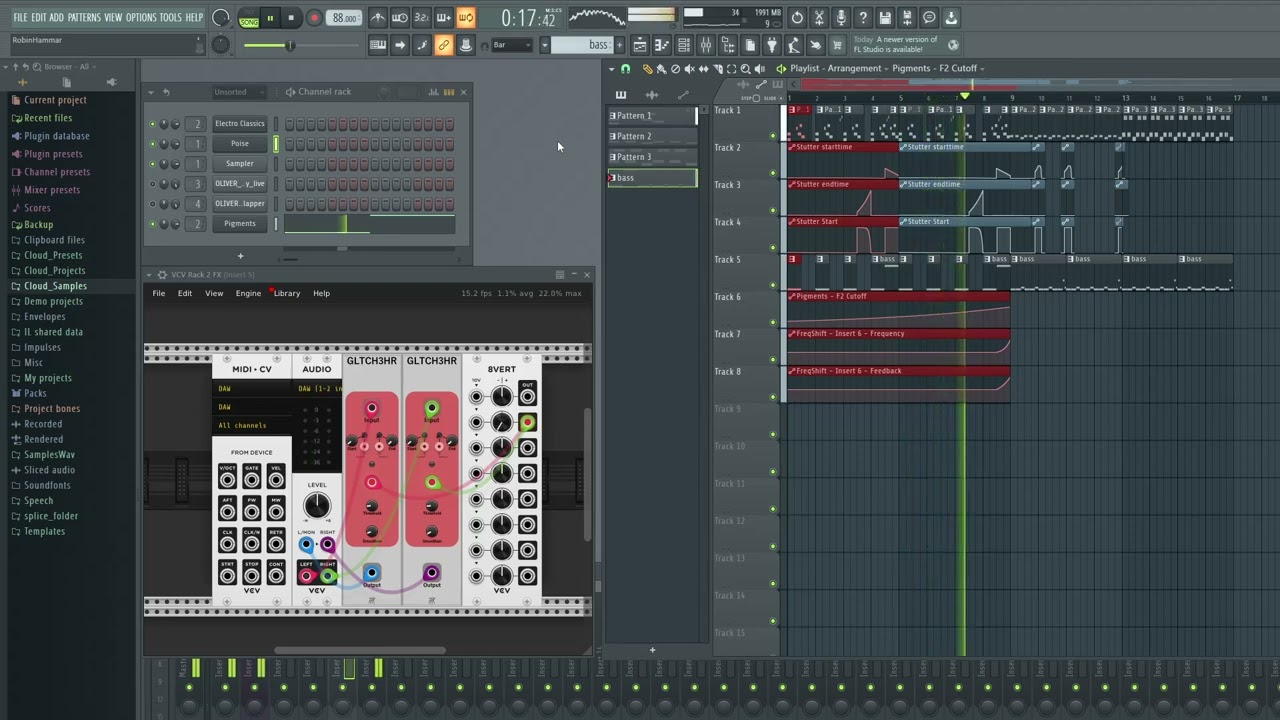This screenshot has width=1280, height=720.
Task: Mute the Poise channel
Action: tap(152, 144)
